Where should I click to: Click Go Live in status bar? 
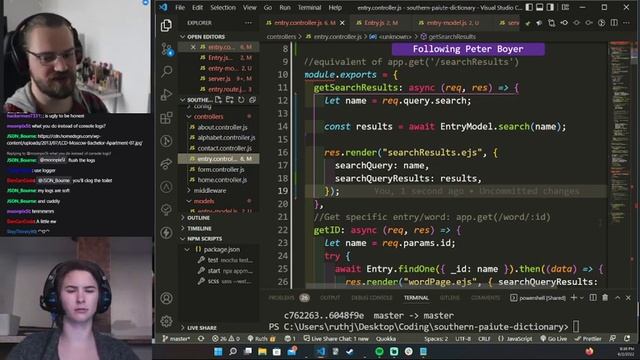(x=554, y=338)
